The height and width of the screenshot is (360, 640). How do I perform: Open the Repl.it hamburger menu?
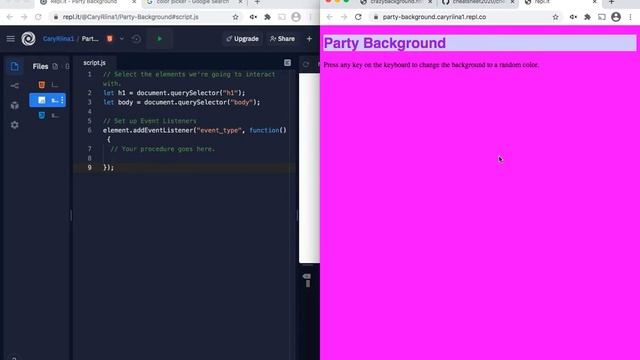coord(11,39)
